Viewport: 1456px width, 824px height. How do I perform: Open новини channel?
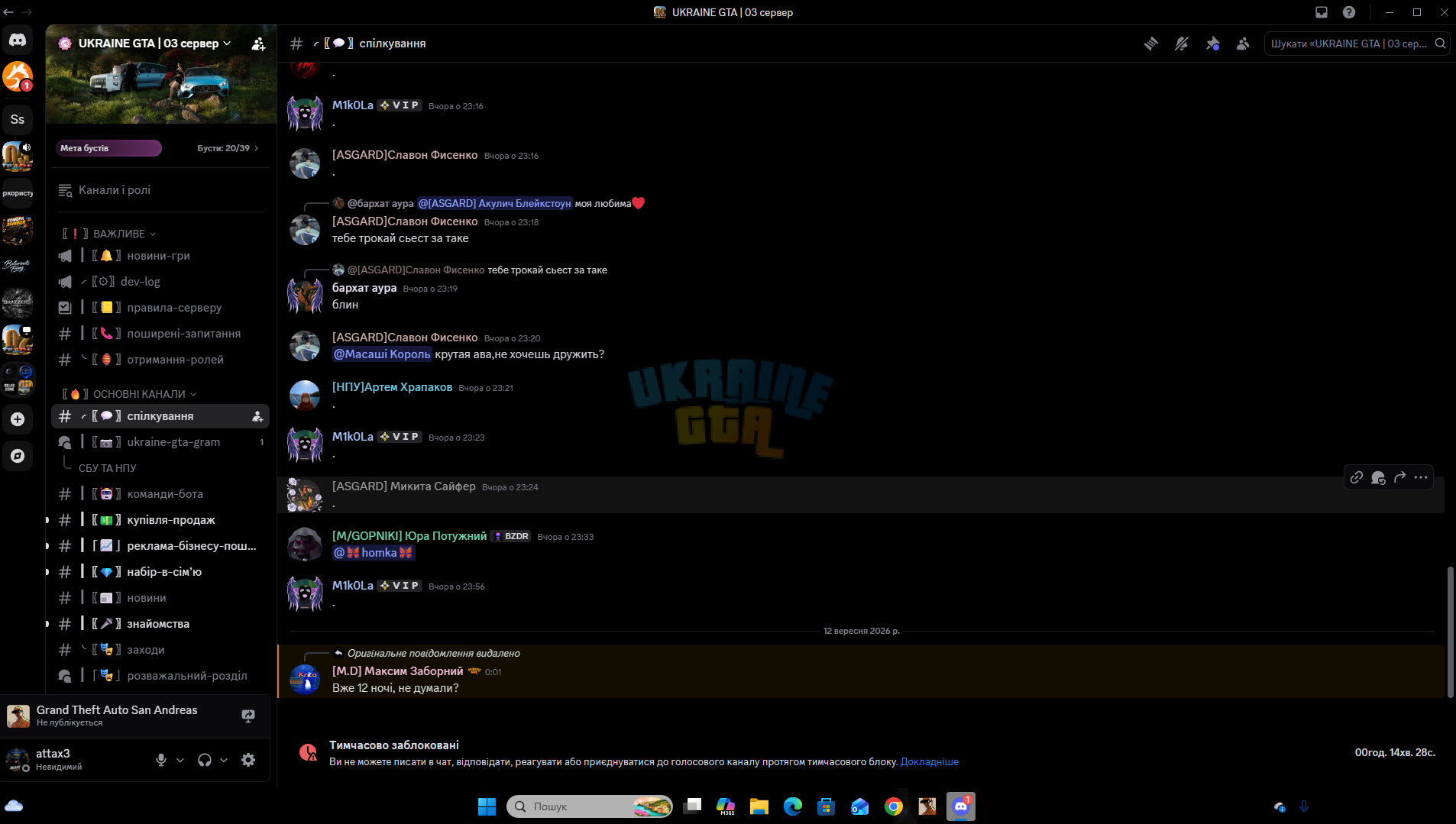tap(160, 598)
